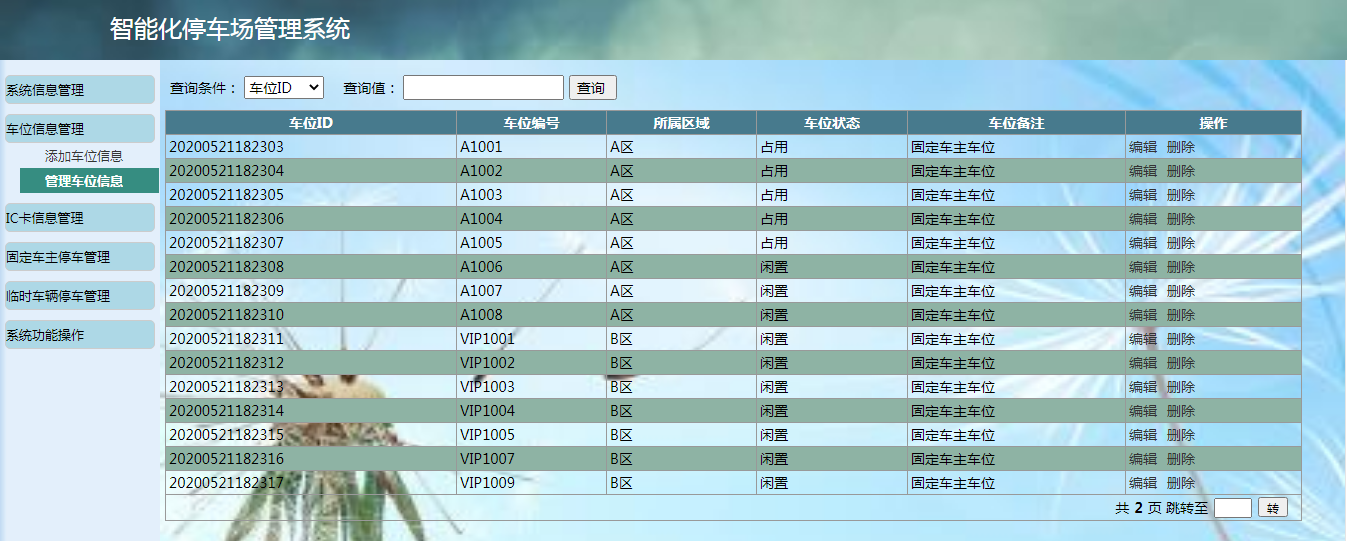The width and height of the screenshot is (1347, 541).
Task: Click the 查询值 text input field
Action: pyautogui.click(x=483, y=88)
